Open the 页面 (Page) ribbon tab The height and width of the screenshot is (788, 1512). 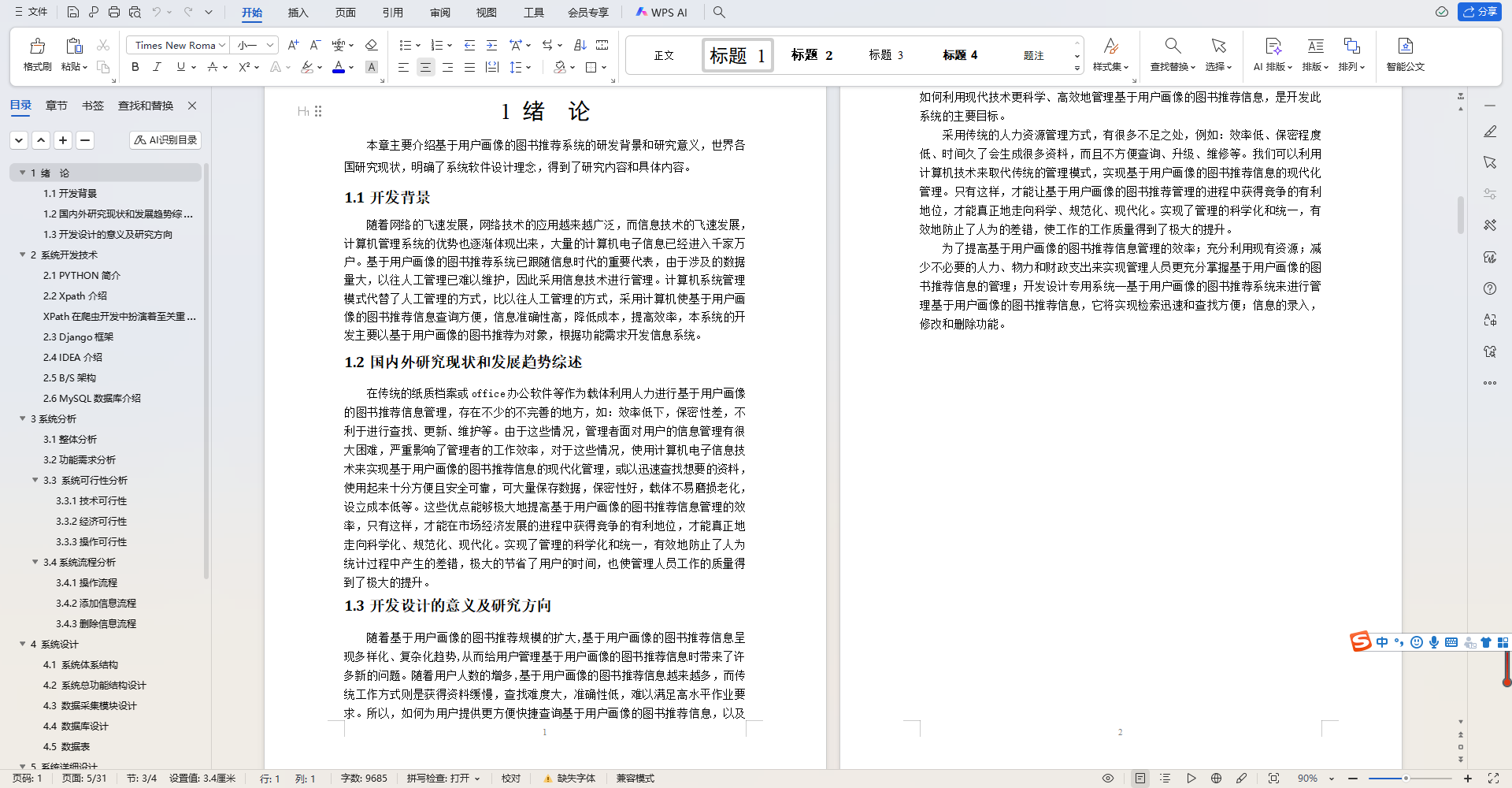[345, 12]
